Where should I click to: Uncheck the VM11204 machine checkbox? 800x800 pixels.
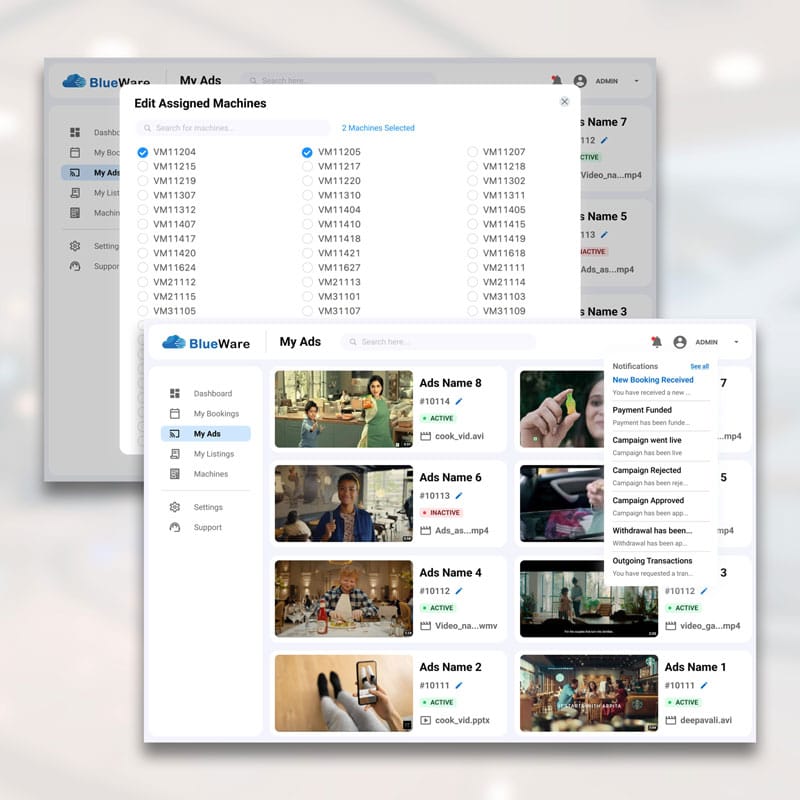143,152
